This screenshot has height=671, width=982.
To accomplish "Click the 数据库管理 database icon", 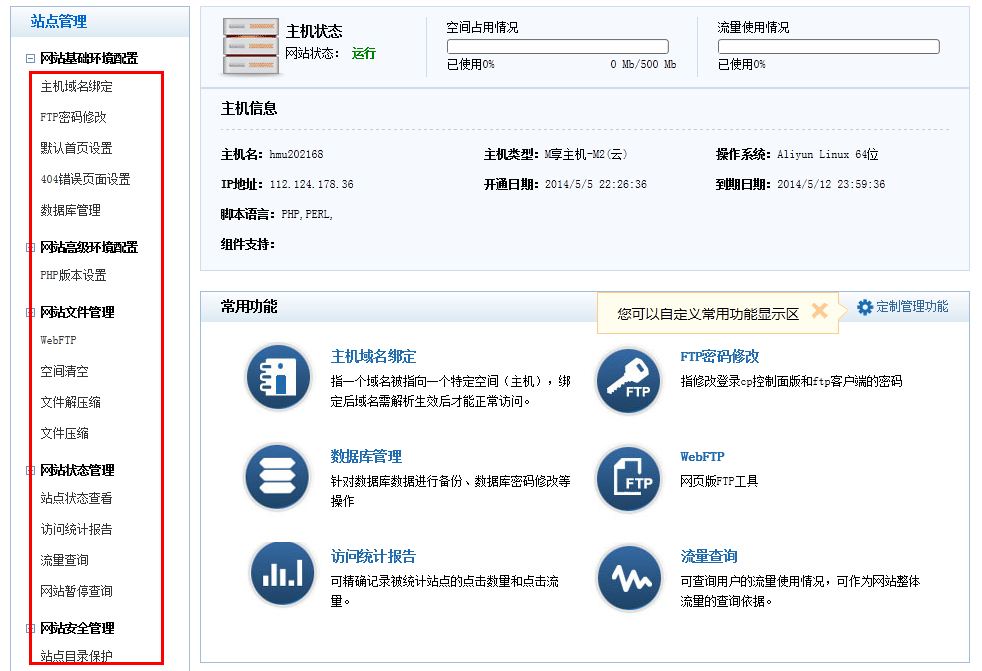I will click(278, 477).
